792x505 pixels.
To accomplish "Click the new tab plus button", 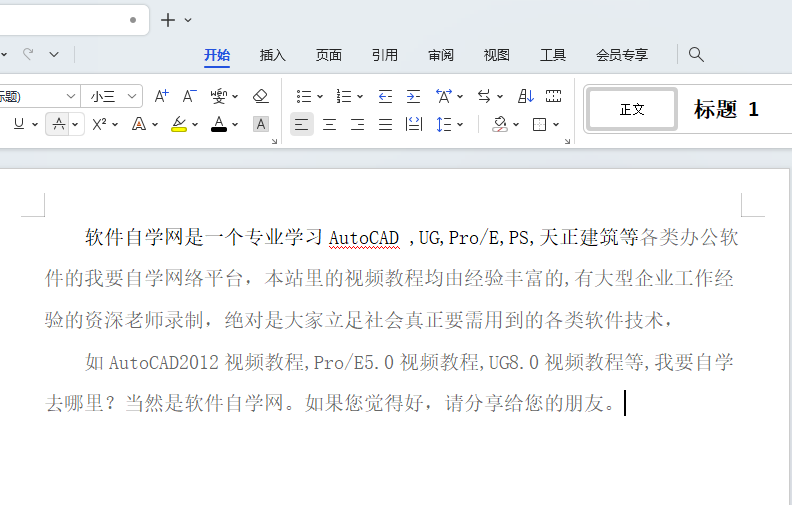I will [x=168, y=20].
